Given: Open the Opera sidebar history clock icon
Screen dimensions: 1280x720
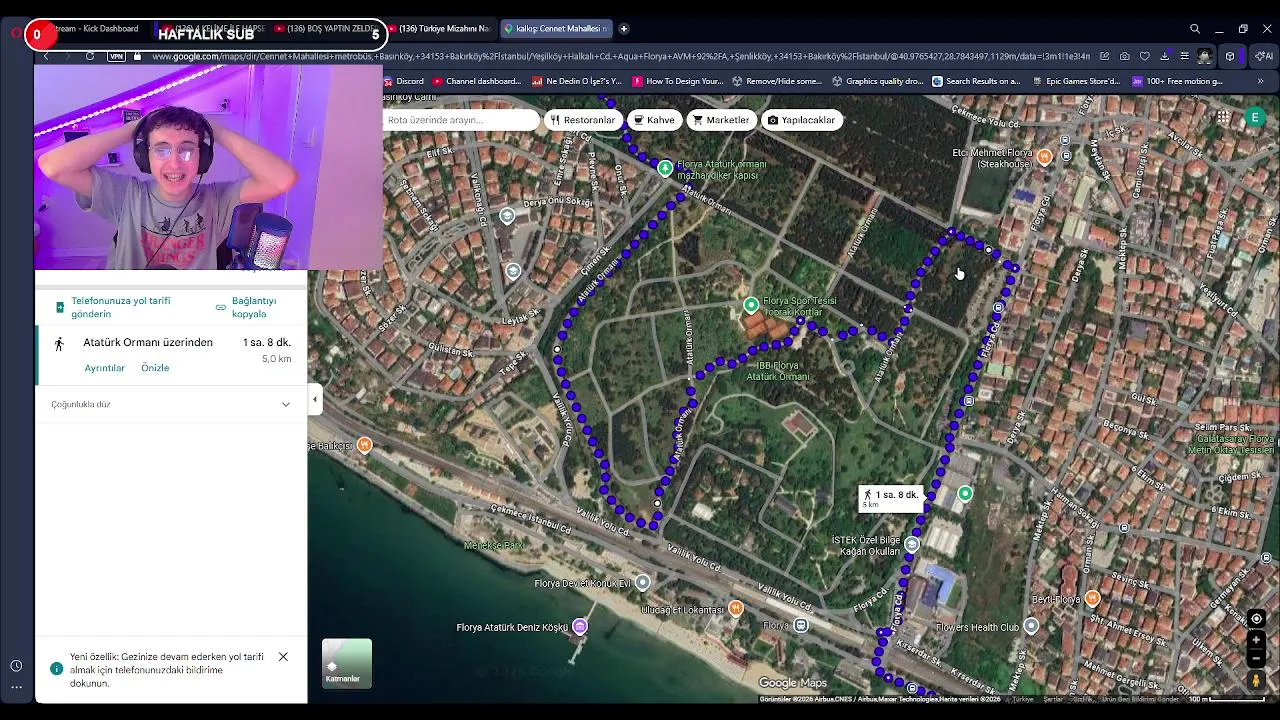Looking at the screenshot, I should [x=16, y=666].
